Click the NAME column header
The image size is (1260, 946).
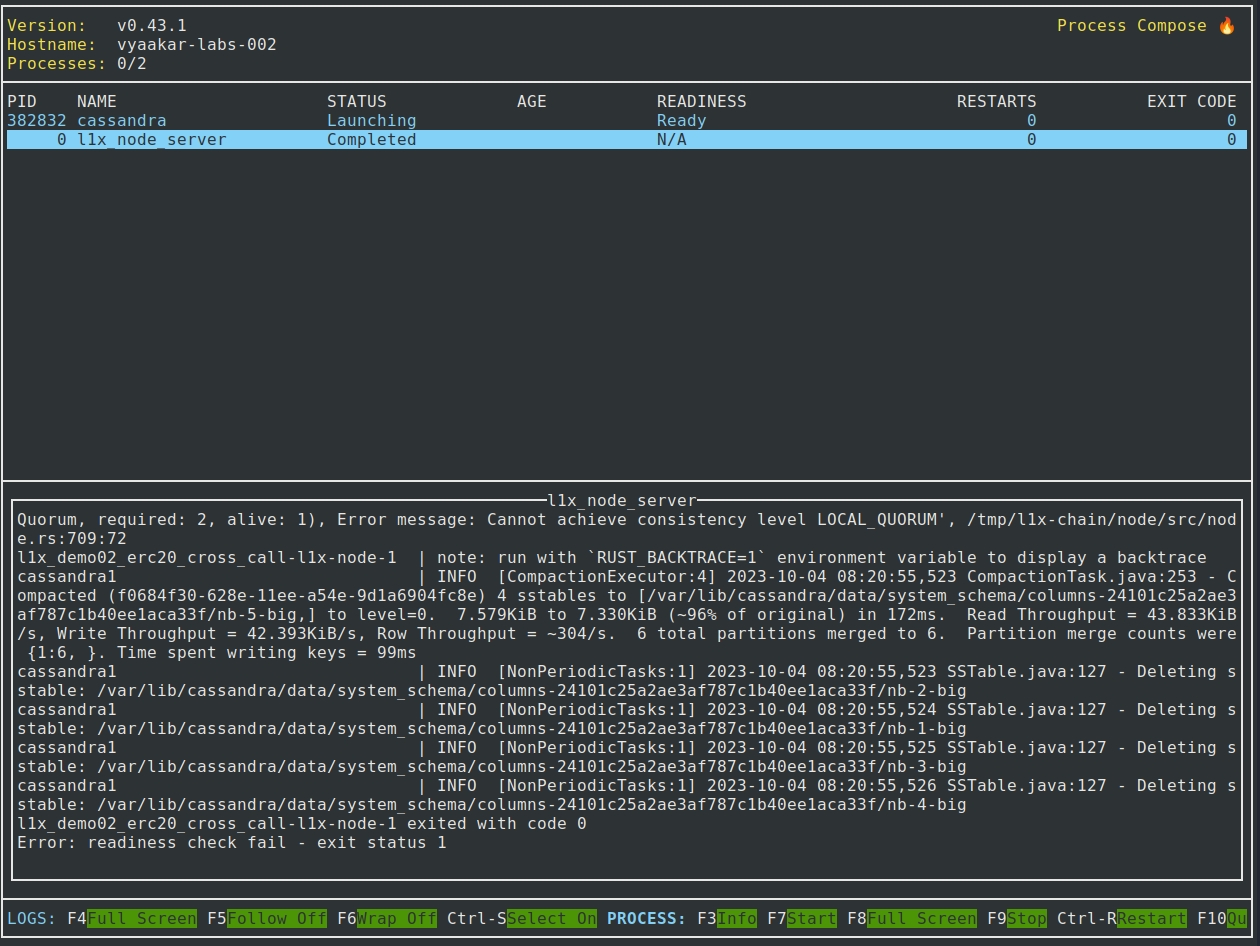point(97,102)
